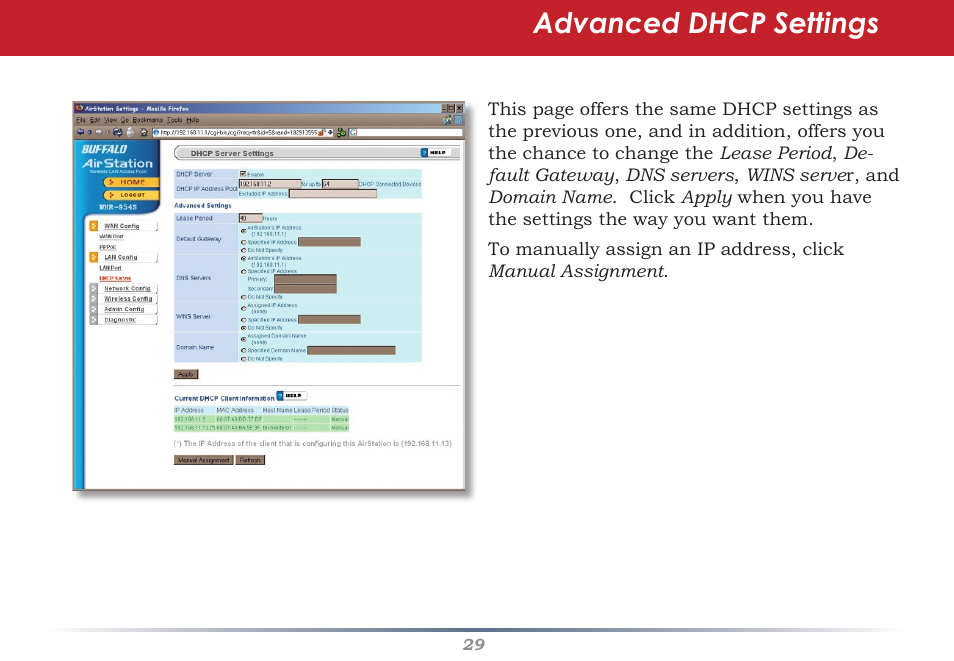The width and height of the screenshot is (954, 661).
Task: Open the Tools menu in Firefox
Action: point(175,120)
